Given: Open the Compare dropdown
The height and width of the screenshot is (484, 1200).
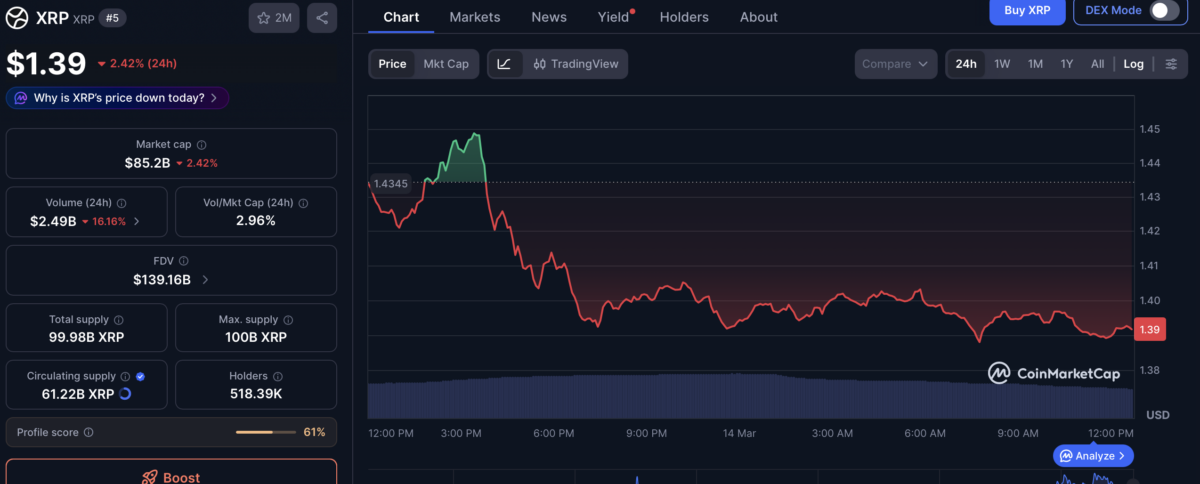Looking at the screenshot, I should pyautogui.click(x=895, y=63).
